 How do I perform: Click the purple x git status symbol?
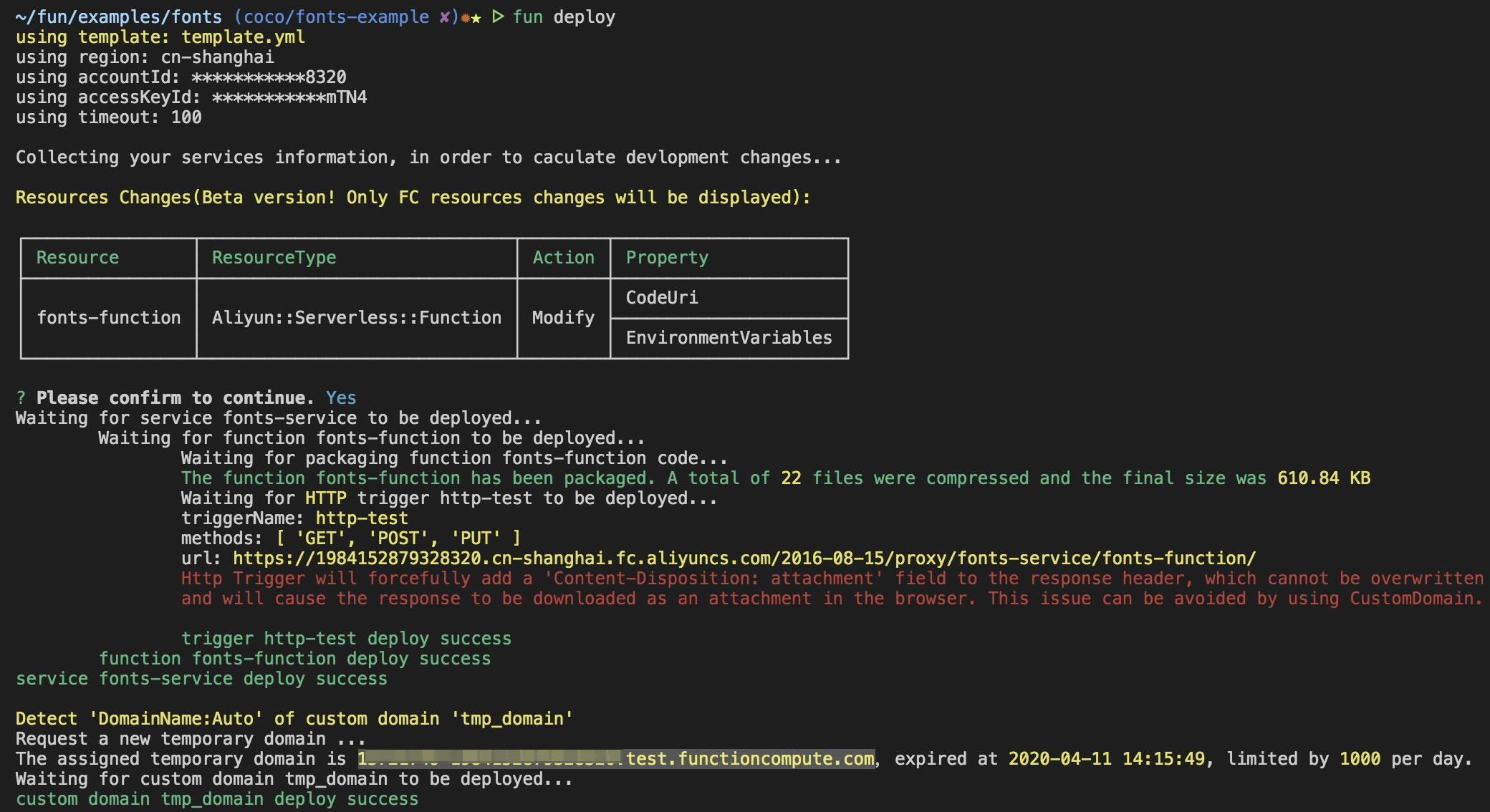click(444, 17)
